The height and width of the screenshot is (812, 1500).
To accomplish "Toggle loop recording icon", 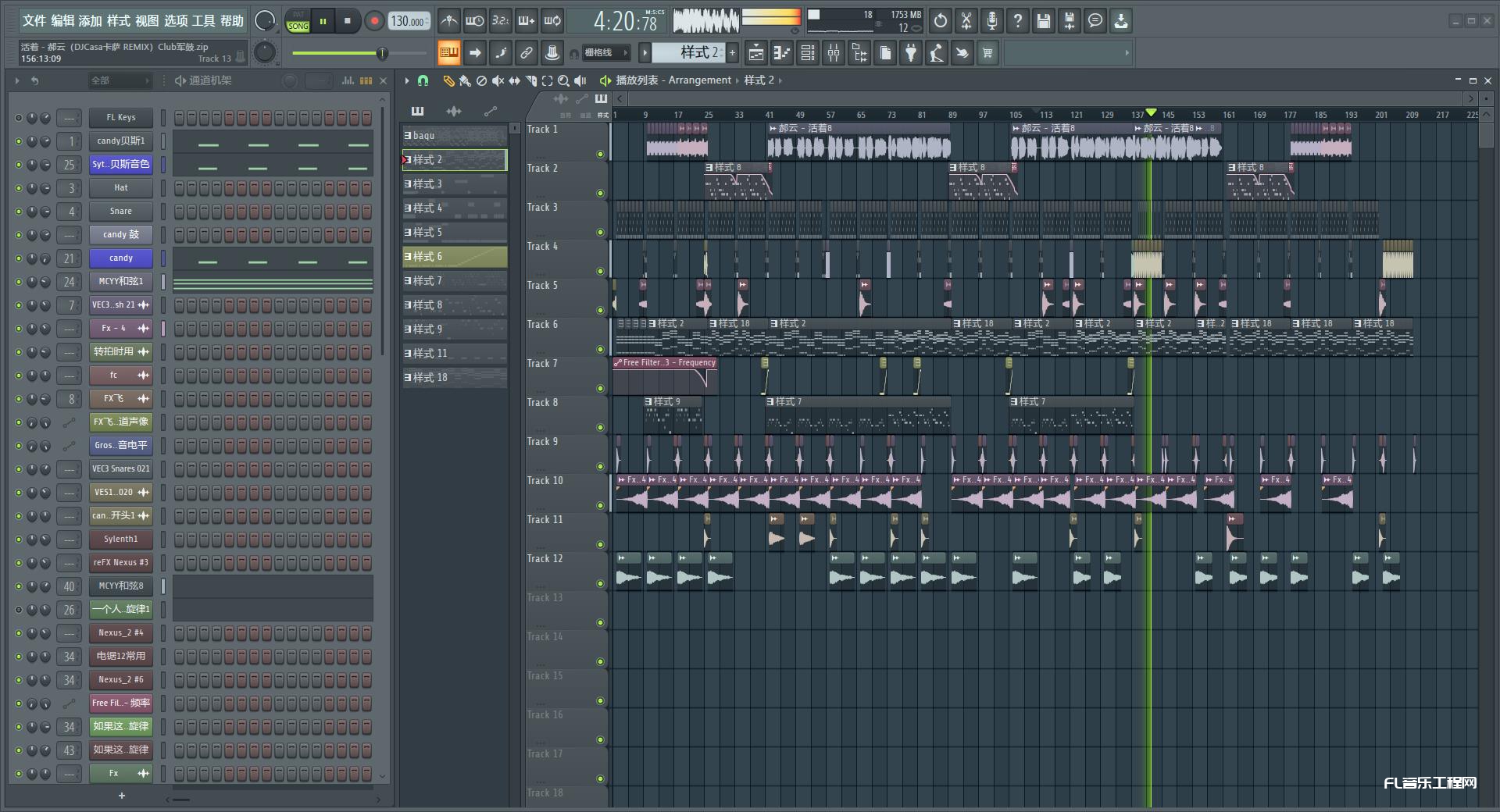I will pyautogui.click(x=552, y=21).
